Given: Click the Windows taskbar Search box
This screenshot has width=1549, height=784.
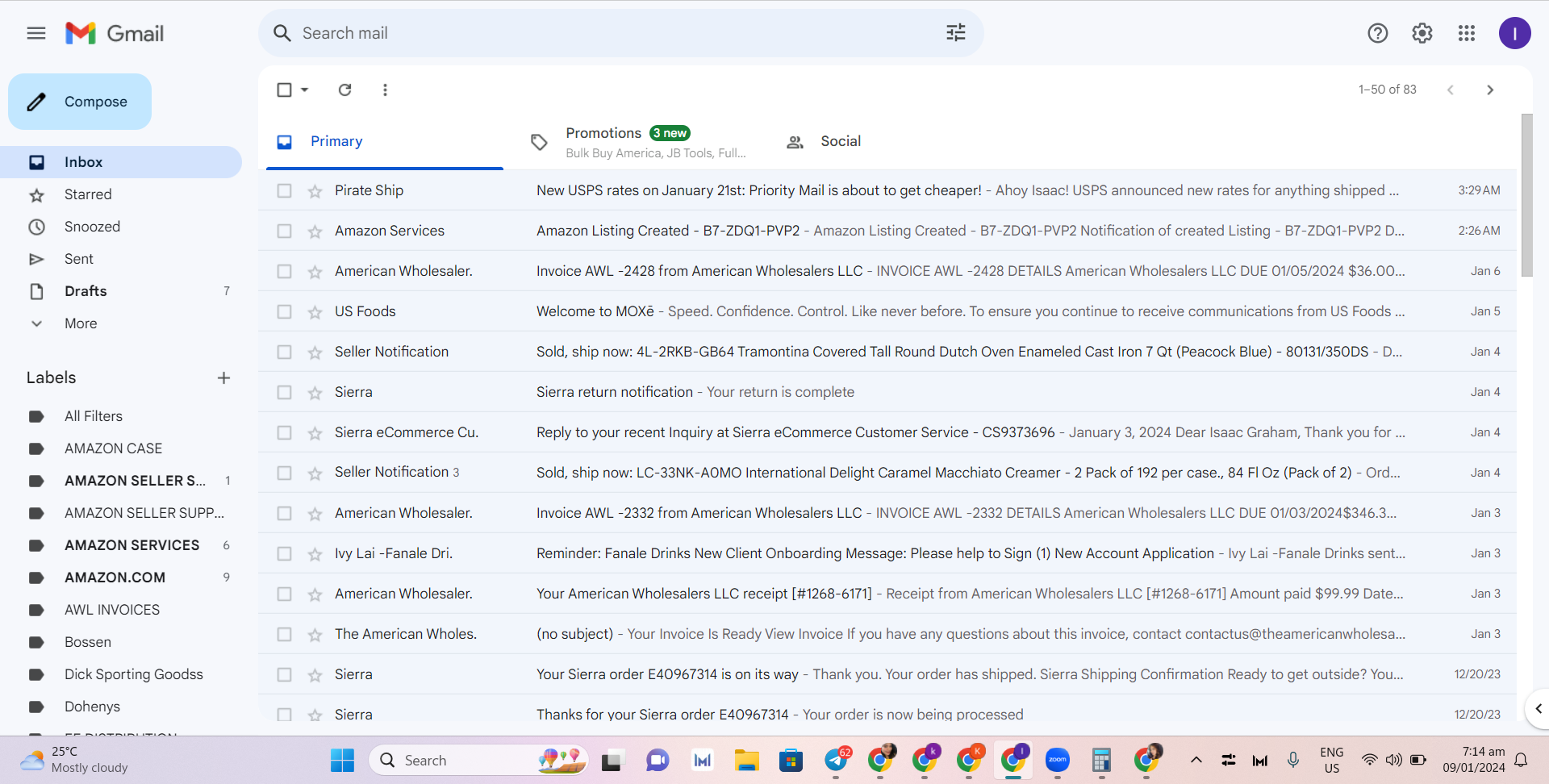Looking at the screenshot, I should tap(478, 760).
